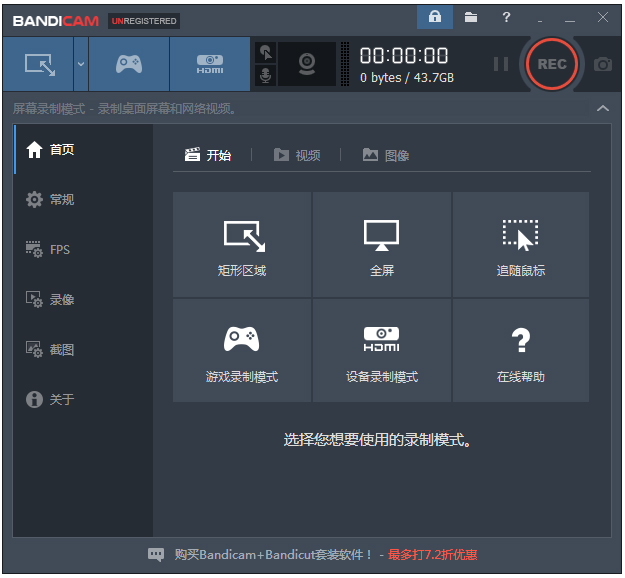
Task: Click the 最多打7.2折优惠 discount link
Action: pyautogui.click(x=432, y=554)
